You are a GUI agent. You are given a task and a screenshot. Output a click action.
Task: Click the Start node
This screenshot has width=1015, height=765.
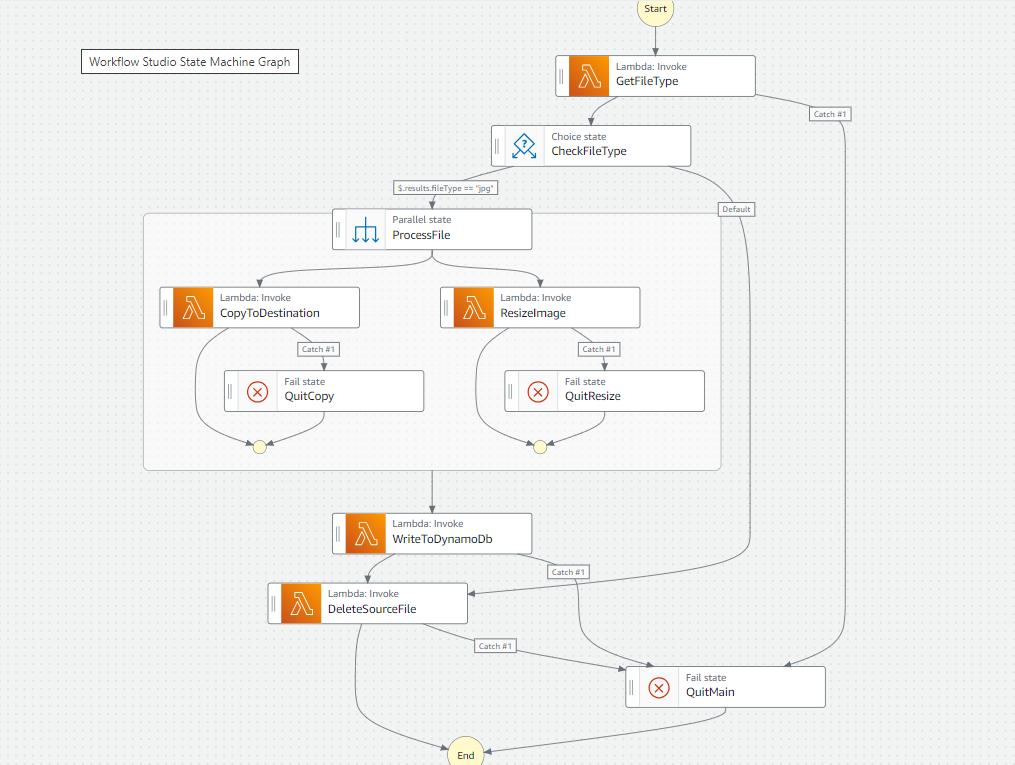[x=655, y=9]
